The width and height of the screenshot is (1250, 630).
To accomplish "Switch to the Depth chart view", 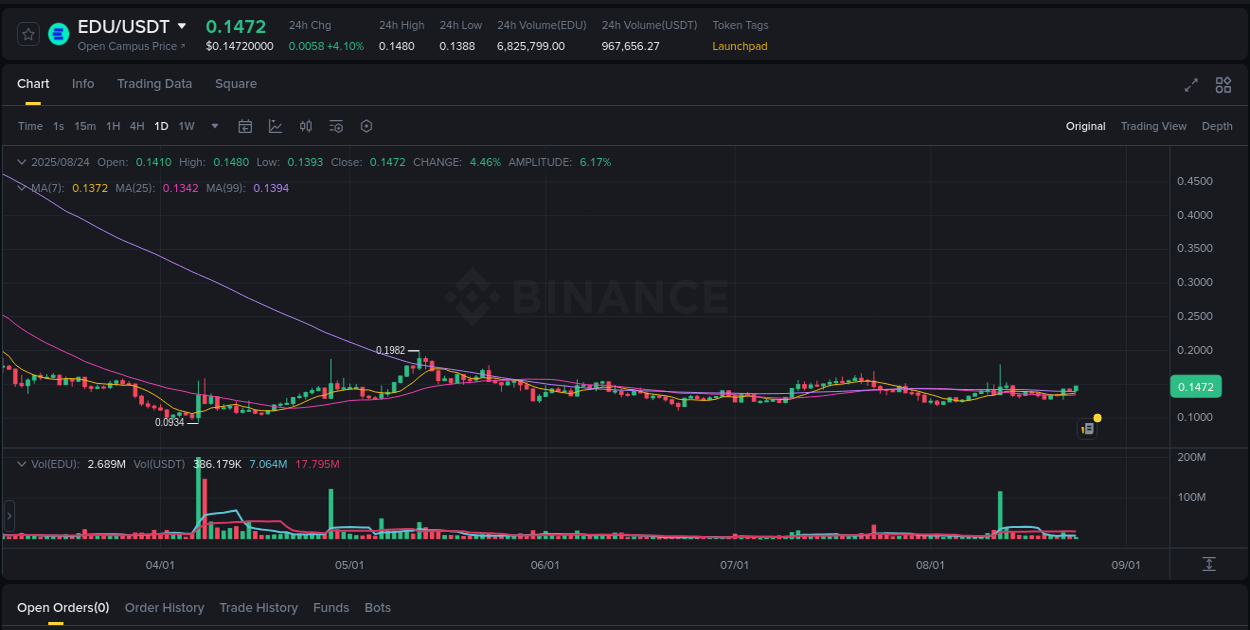I will point(1217,126).
